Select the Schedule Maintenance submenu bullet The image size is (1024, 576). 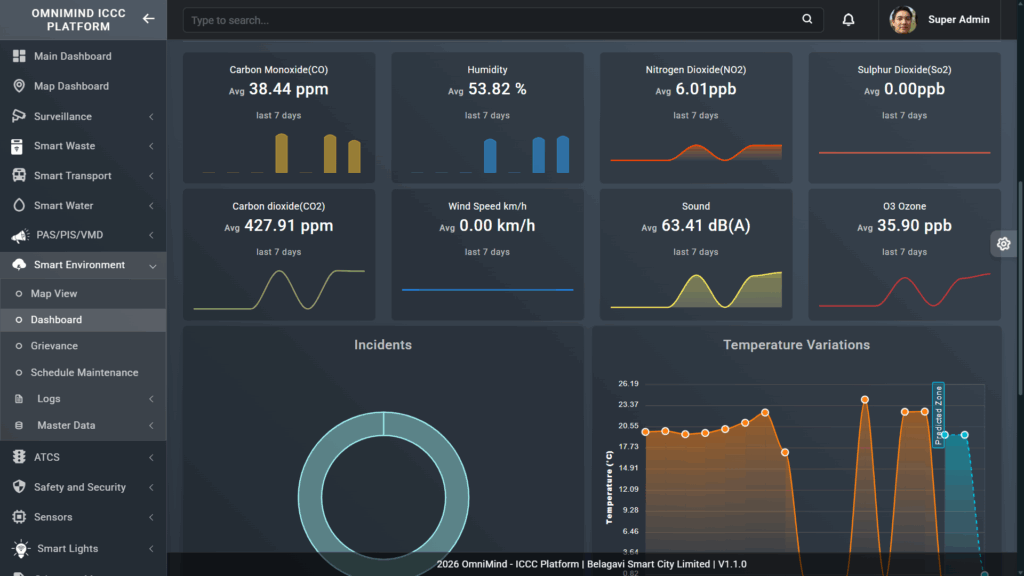pos(18,373)
